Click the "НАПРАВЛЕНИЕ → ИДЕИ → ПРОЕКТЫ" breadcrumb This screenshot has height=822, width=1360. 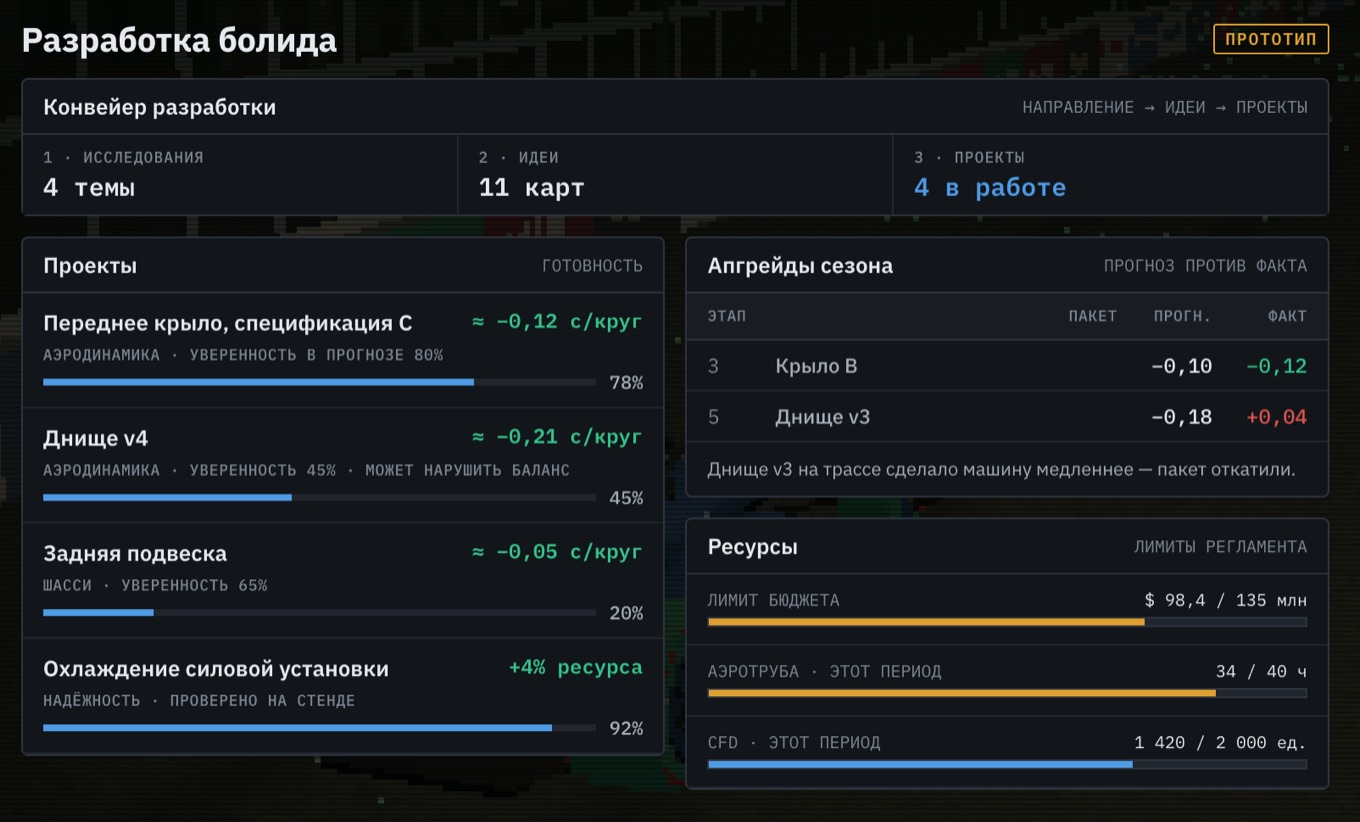click(1165, 107)
